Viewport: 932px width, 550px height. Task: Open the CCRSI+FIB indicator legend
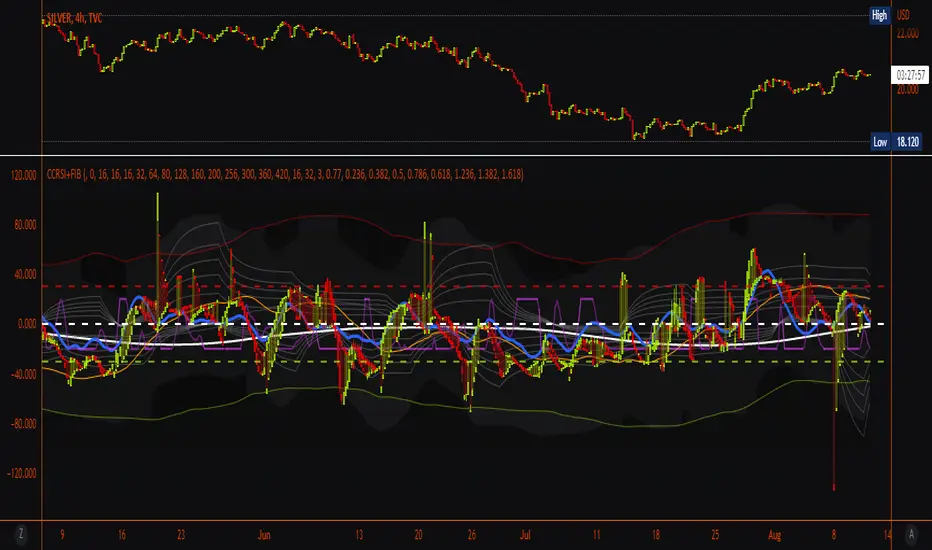[x=285, y=174]
